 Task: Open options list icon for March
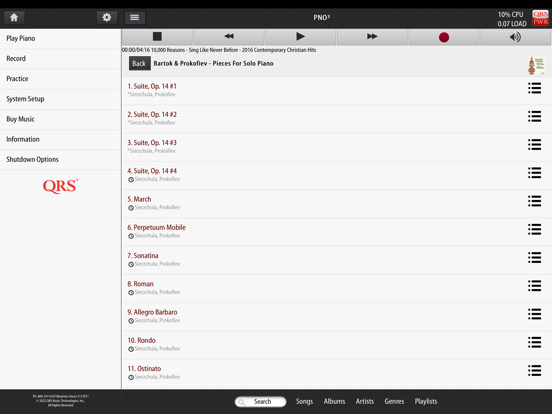[x=534, y=201]
